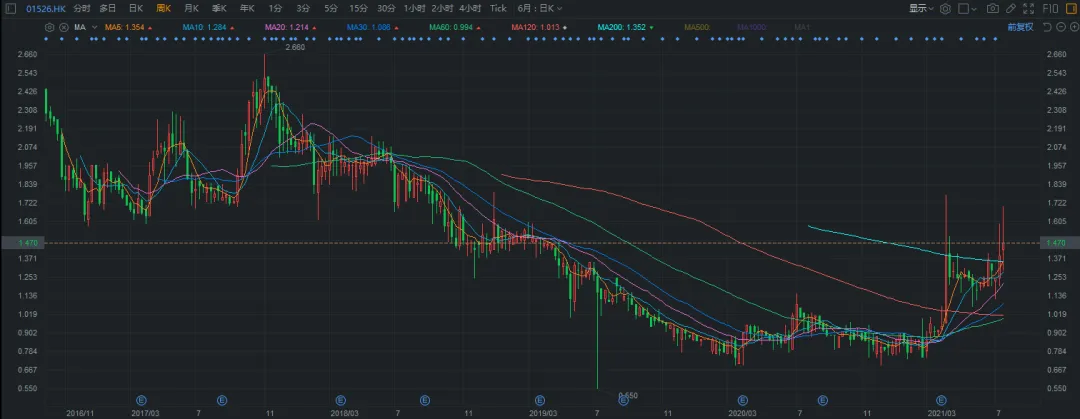Image resolution: width=1080 pixels, height=419 pixels.
Task: Select the 日K daily candlestick tab
Action: (136, 8)
